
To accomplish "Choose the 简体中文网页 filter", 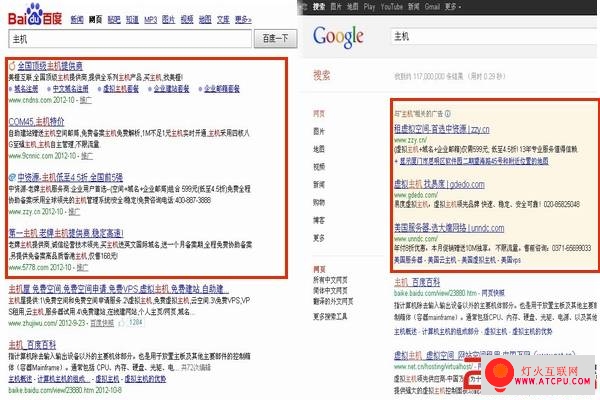I will [x=330, y=291].
